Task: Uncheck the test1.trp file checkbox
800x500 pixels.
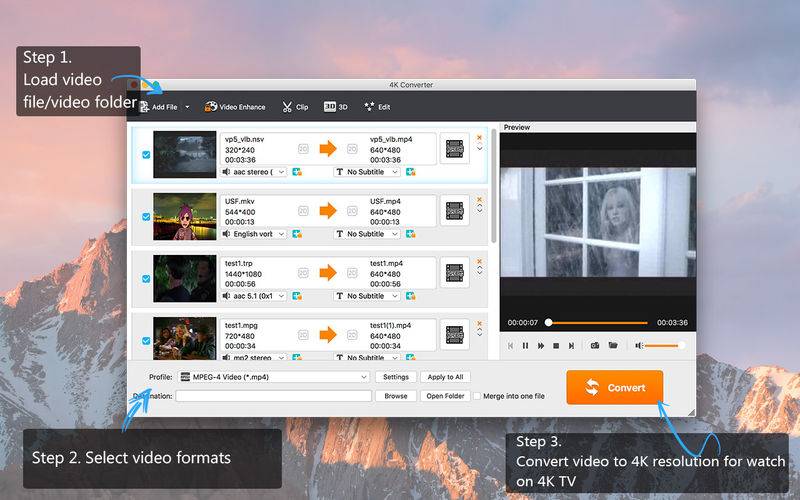Action: tap(146, 279)
